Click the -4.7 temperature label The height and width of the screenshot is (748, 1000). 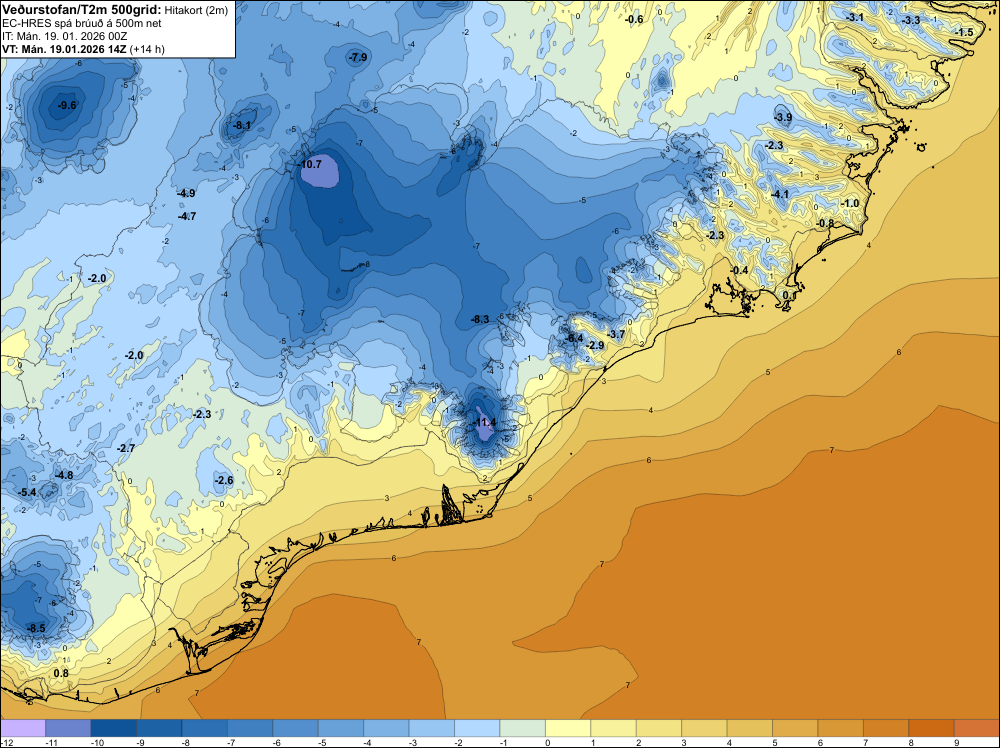pos(186,216)
